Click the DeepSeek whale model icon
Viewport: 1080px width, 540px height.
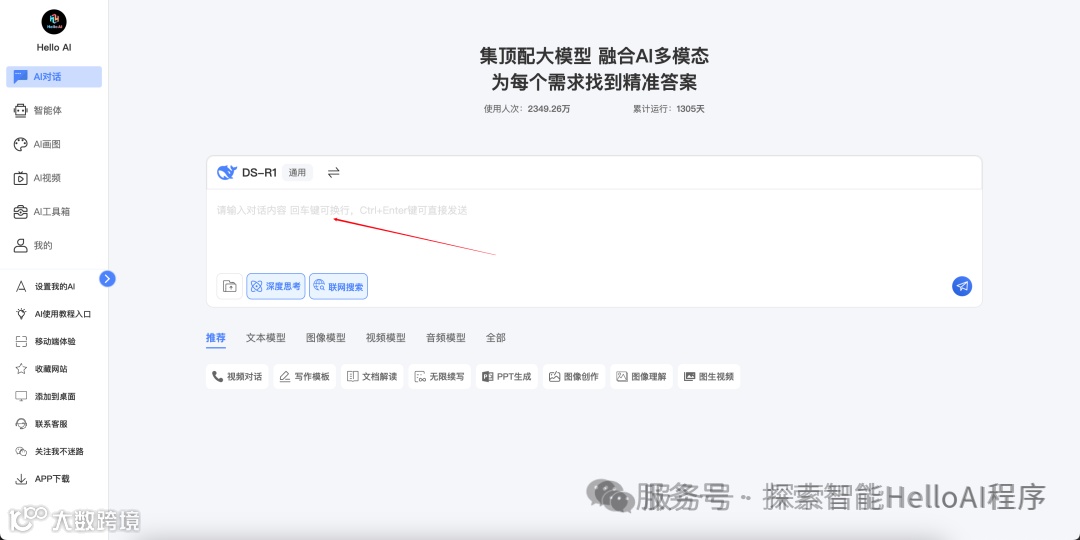227,173
